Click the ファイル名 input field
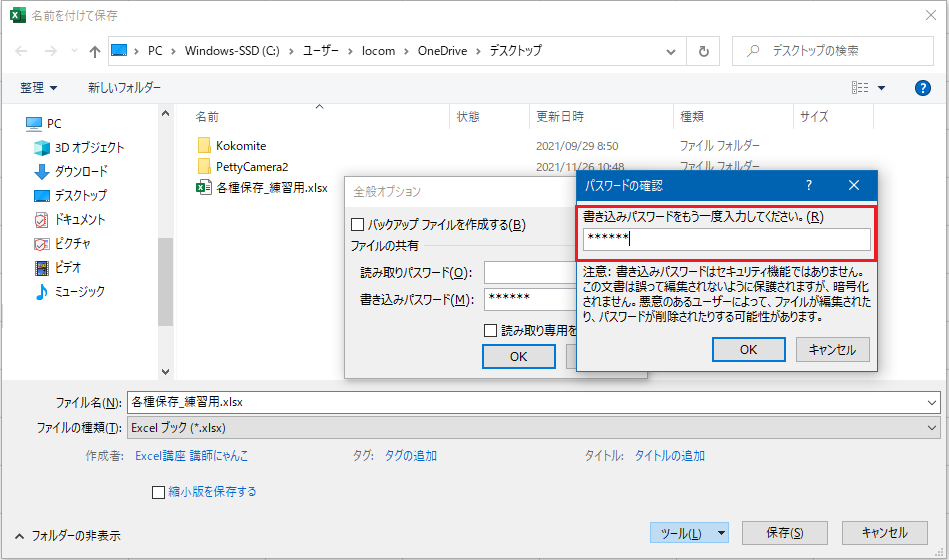 (x=525, y=402)
